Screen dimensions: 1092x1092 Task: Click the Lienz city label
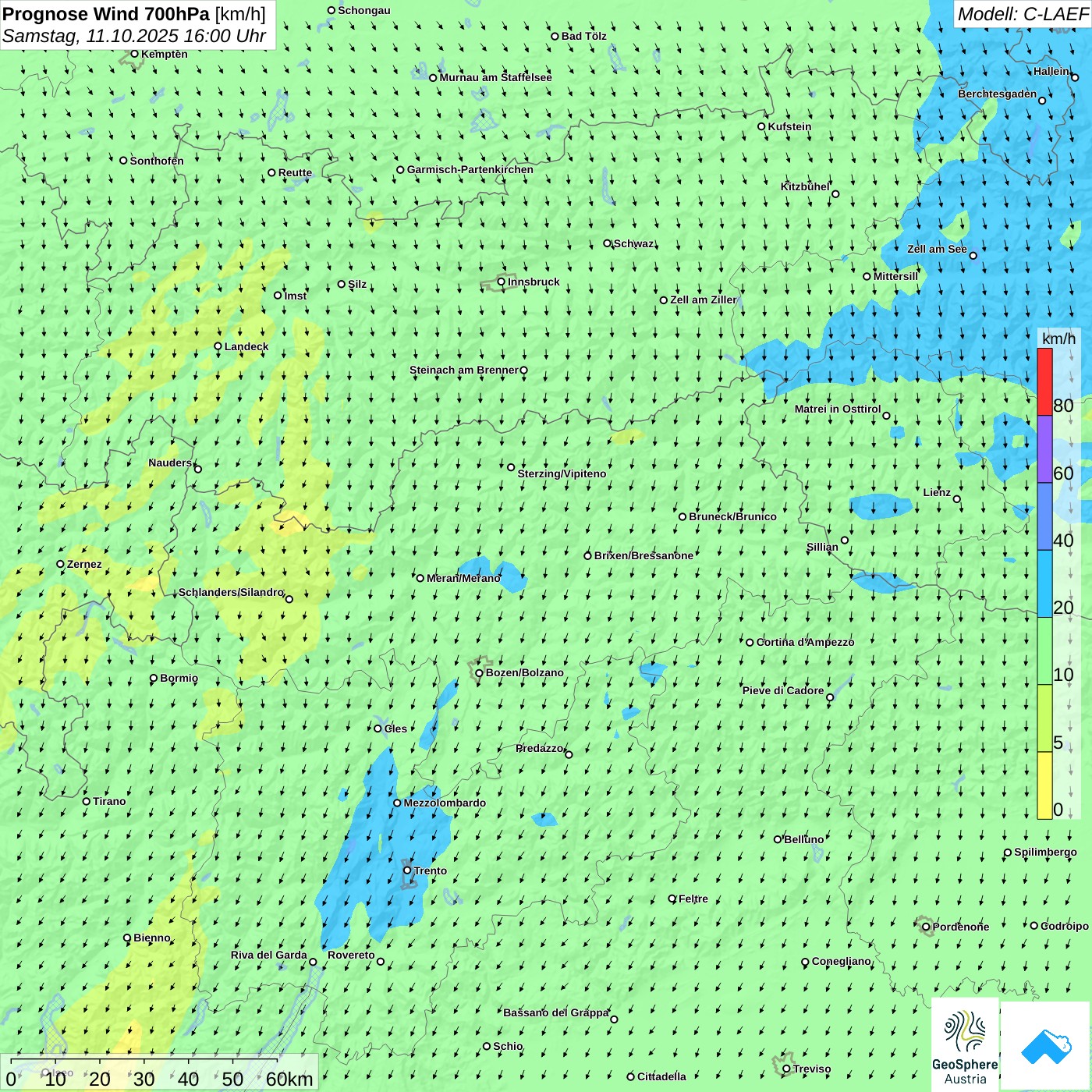937,492
